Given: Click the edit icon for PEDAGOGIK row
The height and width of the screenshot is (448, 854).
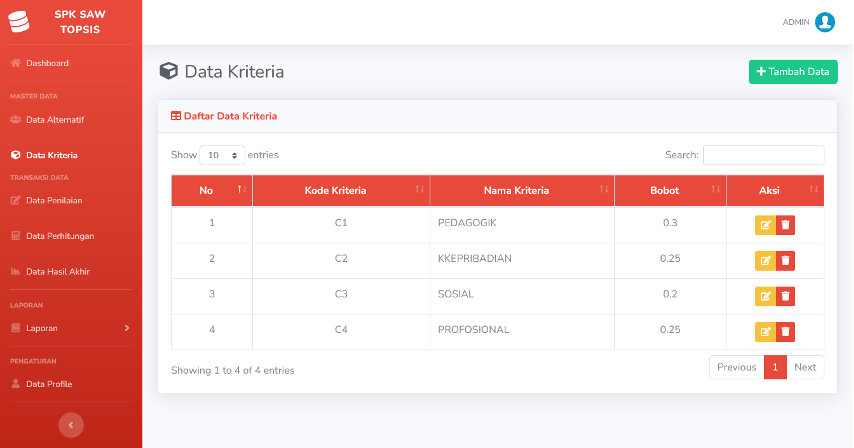Looking at the screenshot, I should [765, 225].
